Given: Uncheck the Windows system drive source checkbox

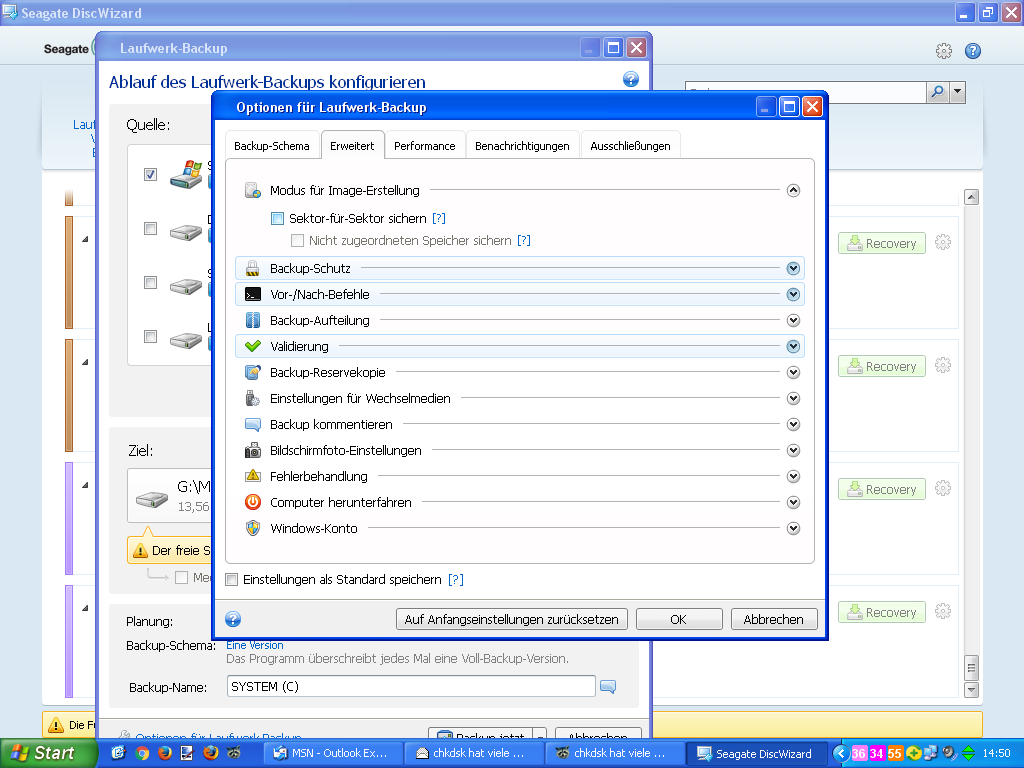Looking at the screenshot, I should pos(151,175).
